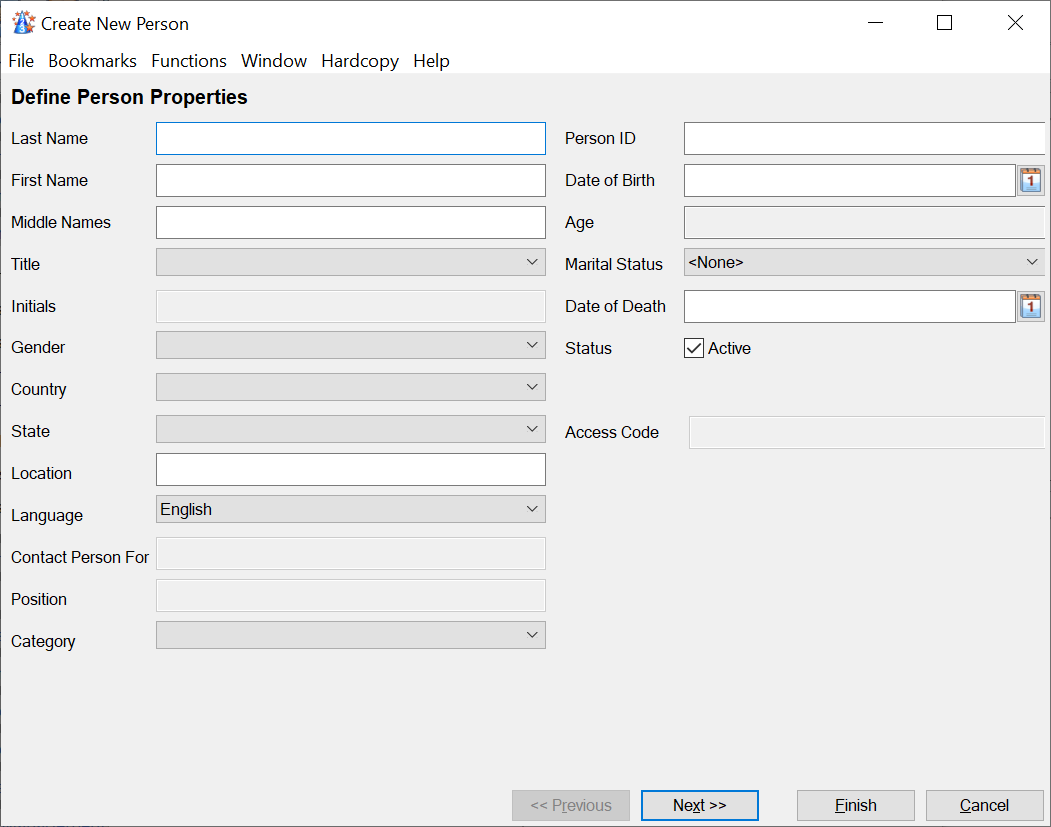Open the Gender dropdown list
This screenshot has width=1051, height=827.
350,346
